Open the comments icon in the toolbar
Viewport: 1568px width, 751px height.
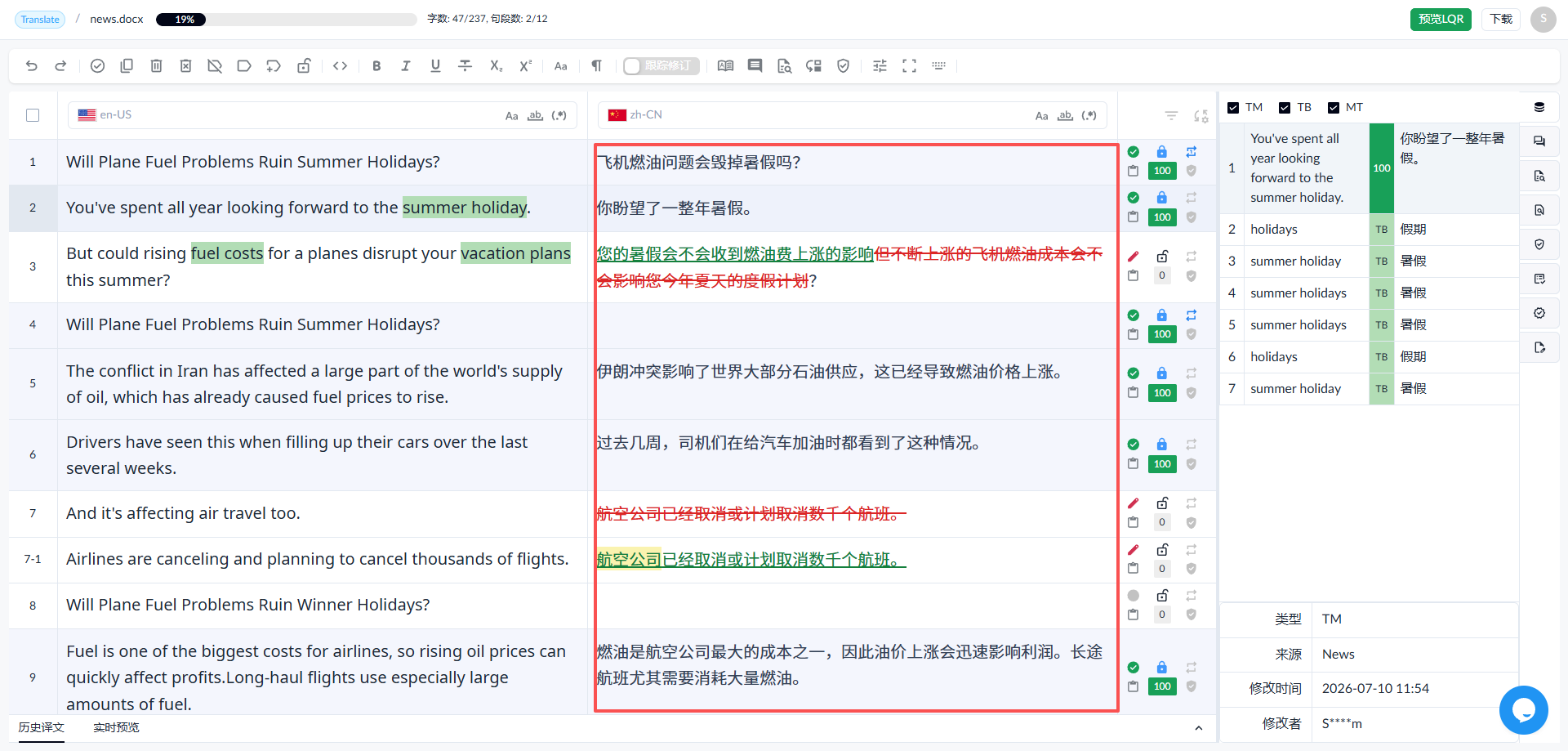[755, 66]
